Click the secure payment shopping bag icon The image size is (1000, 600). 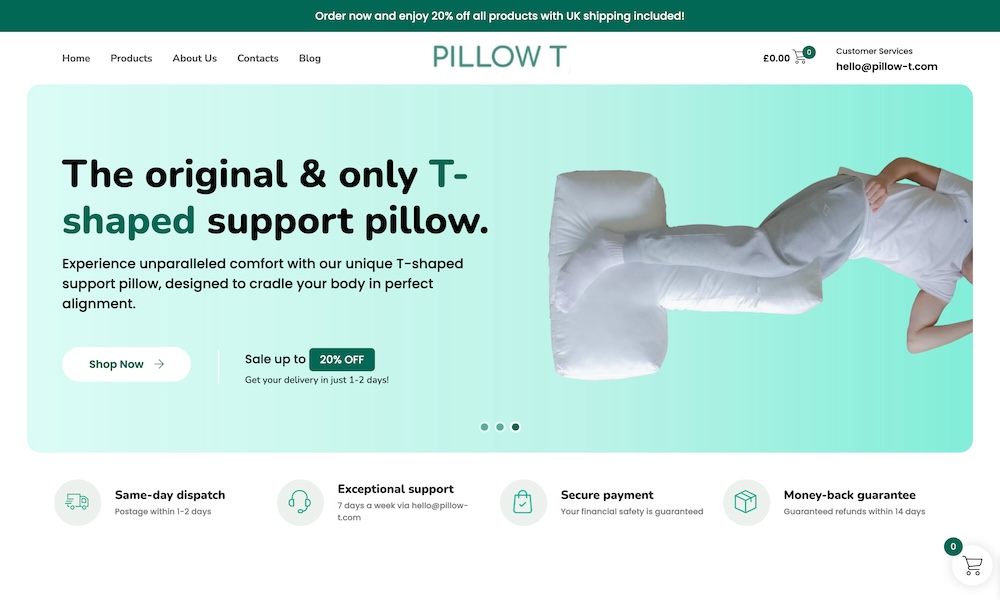[523, 502]
